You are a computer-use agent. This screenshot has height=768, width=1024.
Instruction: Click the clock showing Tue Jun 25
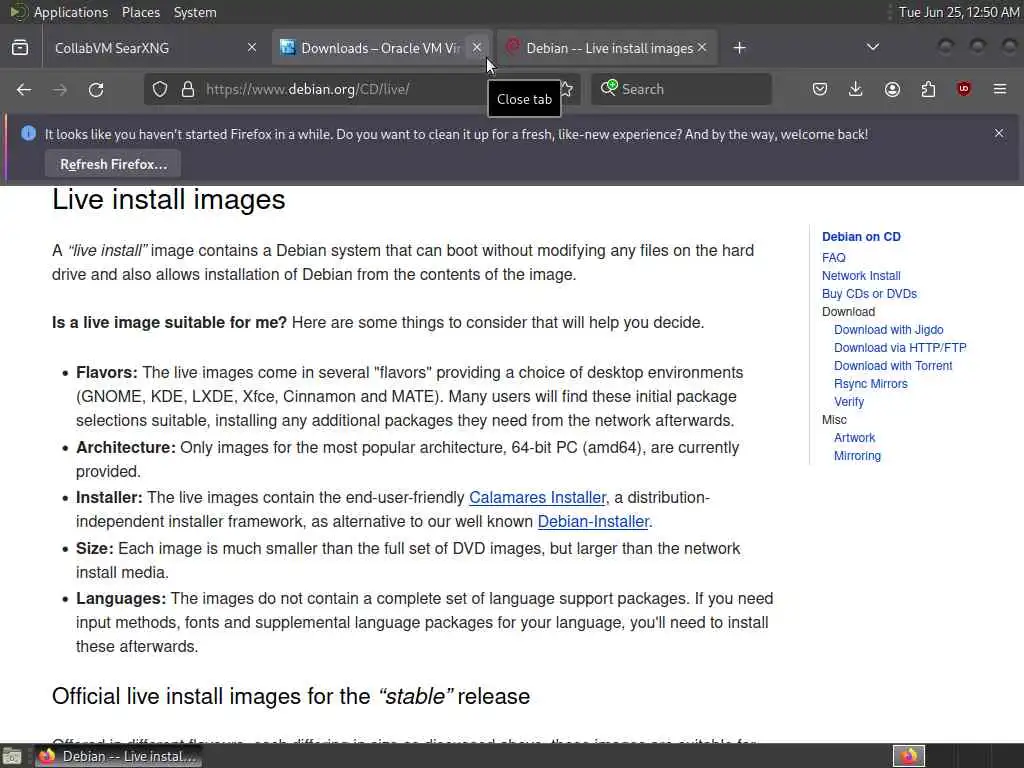(958, 12)
